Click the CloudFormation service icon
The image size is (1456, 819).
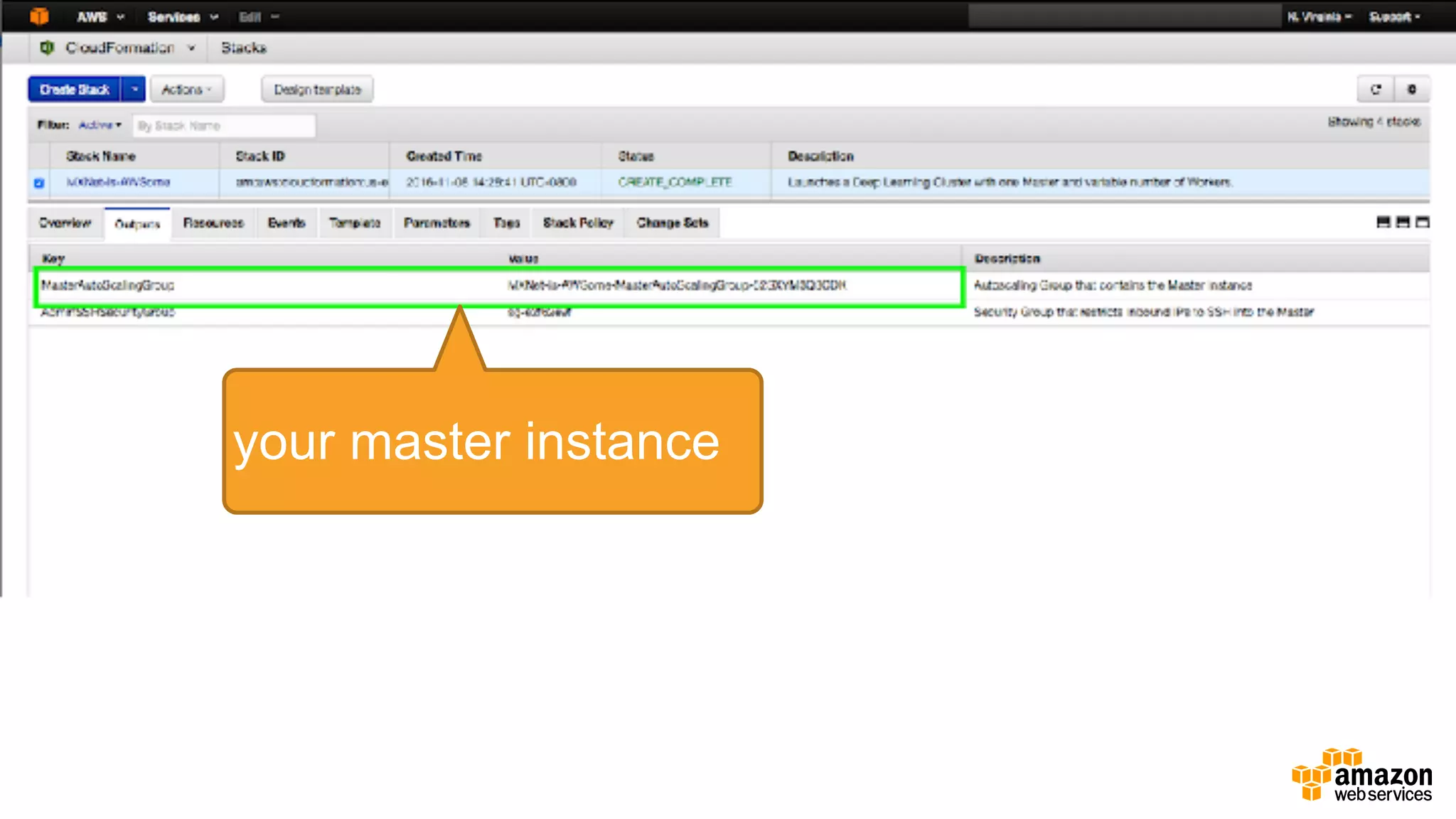click(47, 48)
